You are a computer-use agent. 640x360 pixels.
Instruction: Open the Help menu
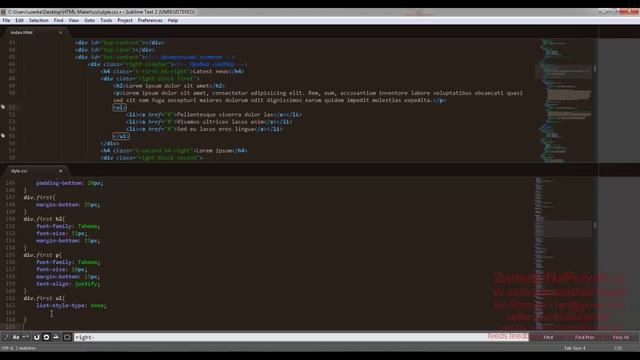pos(173,20)
